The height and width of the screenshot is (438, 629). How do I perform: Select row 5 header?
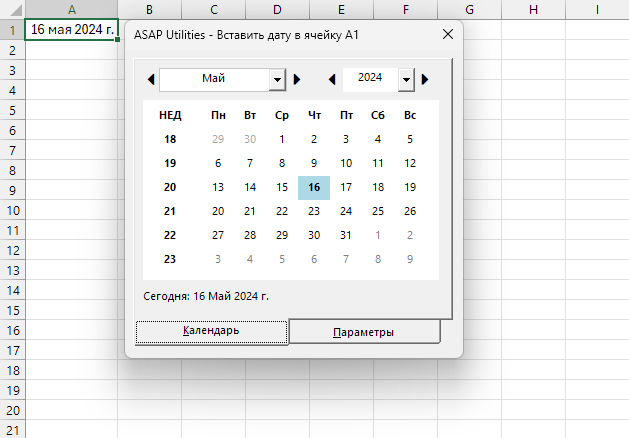12,110
